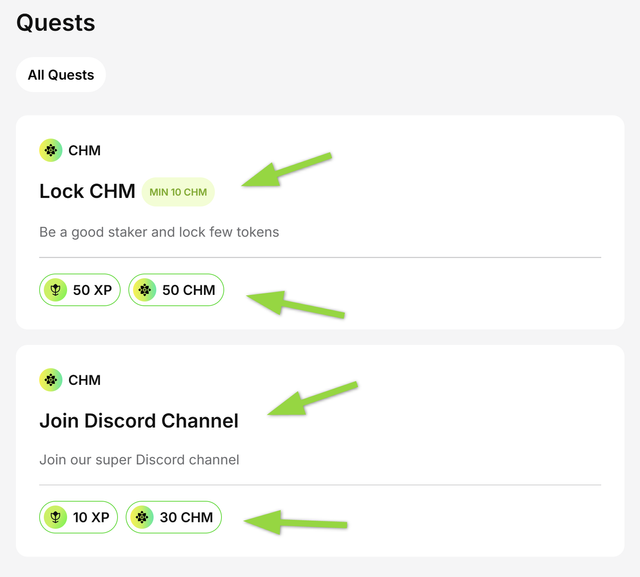Click the trophy icon in the 50 XP badge
Image resolution: width=640 pixels, height=577 pixels.
coord(56,290)
